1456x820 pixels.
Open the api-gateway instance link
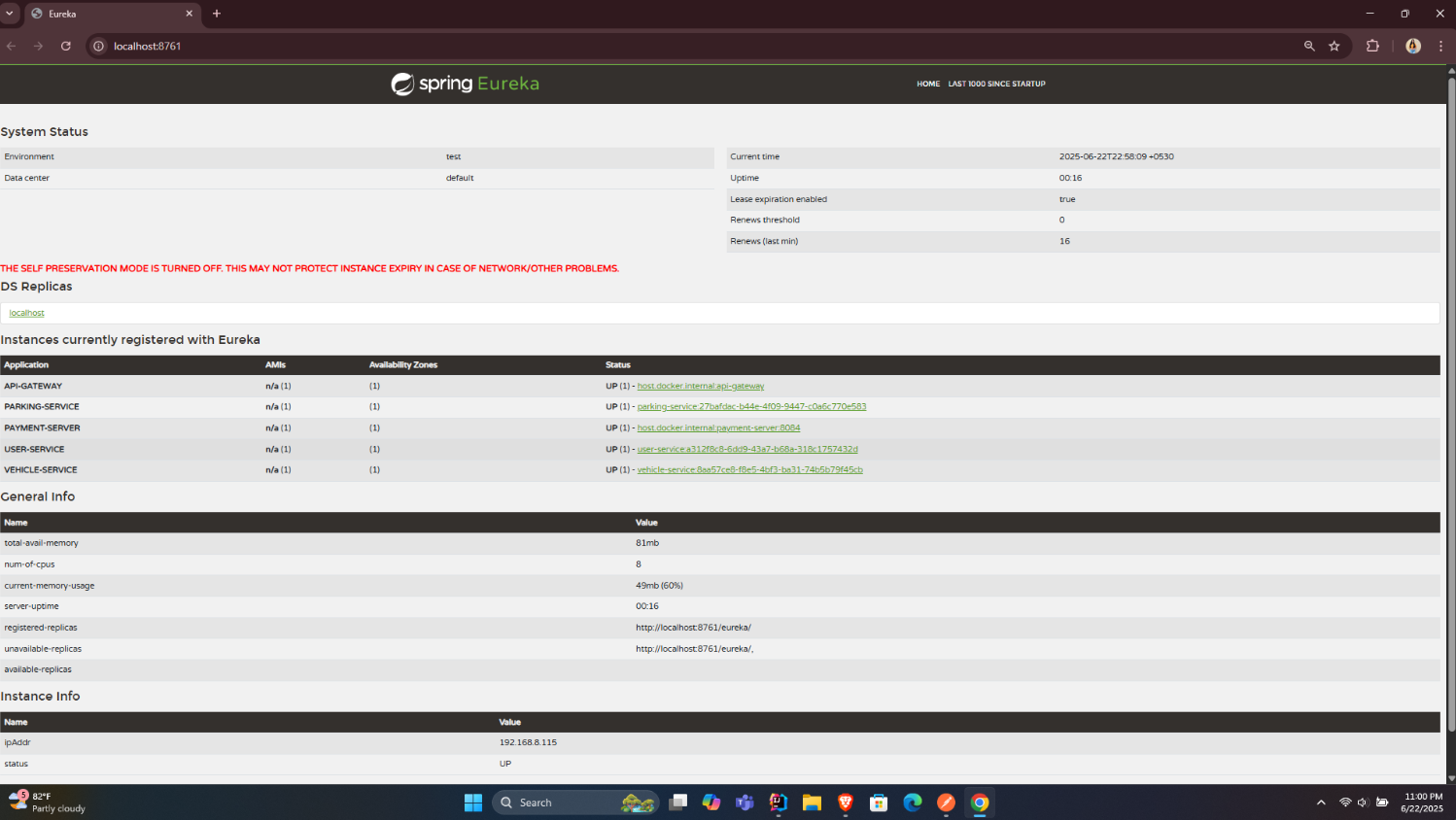700,386
